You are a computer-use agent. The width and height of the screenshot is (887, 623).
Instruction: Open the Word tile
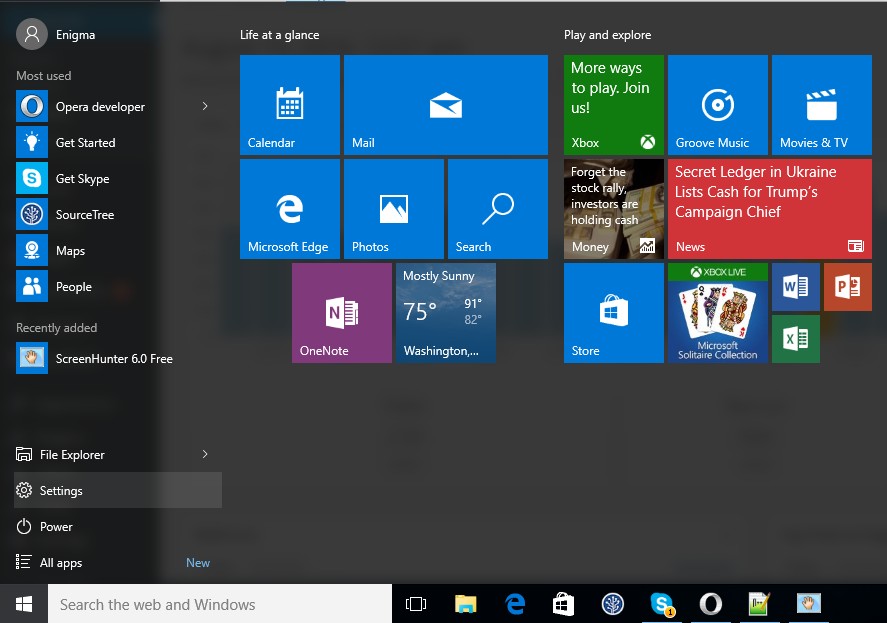(796, 287)
